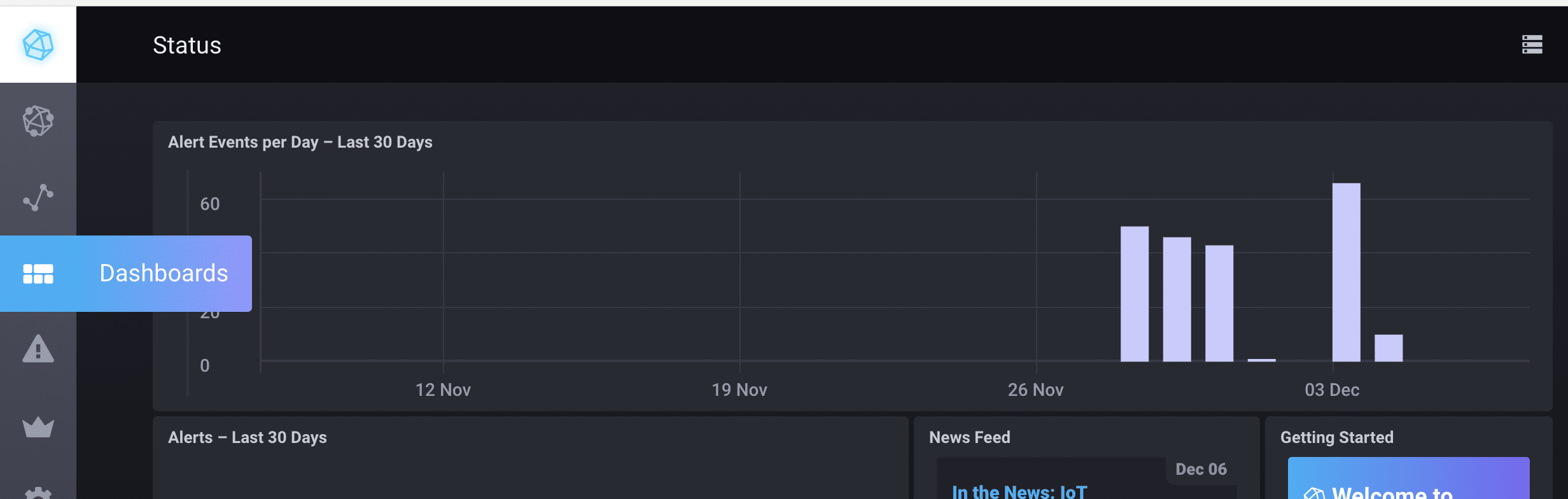
Task: Click the Status page title
Action: [x=187, y=45]
